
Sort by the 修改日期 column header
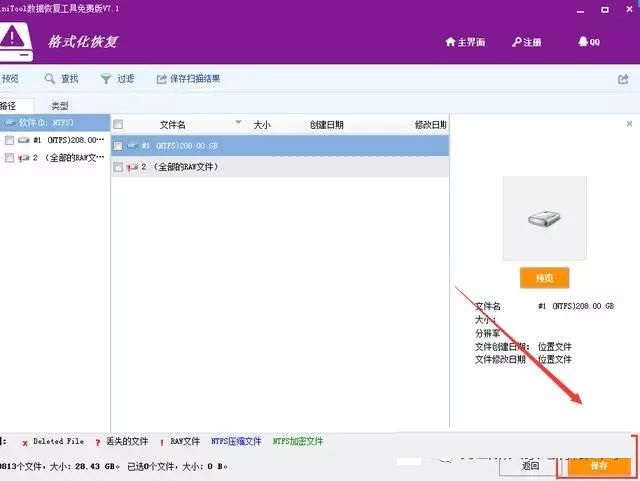(431, 125)
